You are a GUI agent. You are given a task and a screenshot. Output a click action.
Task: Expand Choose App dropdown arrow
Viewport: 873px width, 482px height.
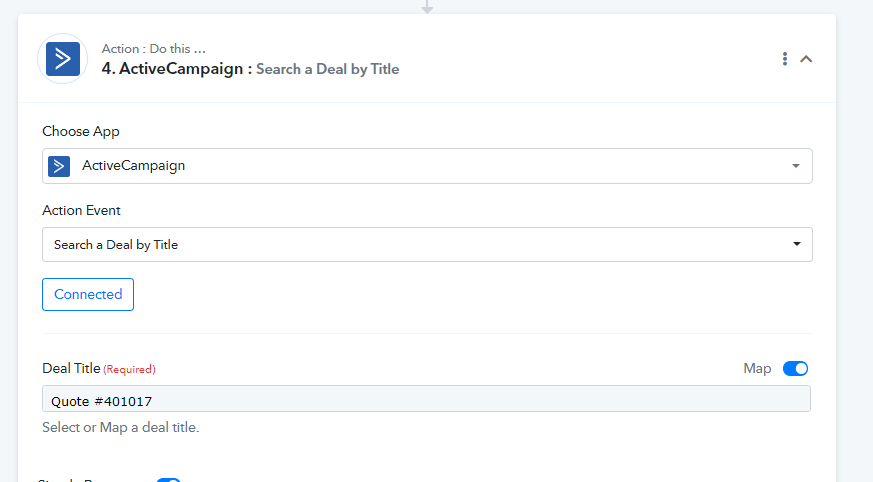click(x=796, y=166)
